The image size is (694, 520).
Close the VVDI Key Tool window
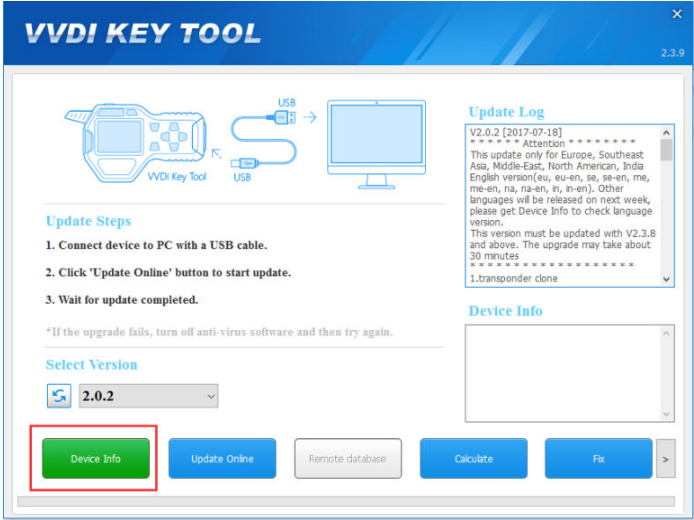click(x=676, y=14)
